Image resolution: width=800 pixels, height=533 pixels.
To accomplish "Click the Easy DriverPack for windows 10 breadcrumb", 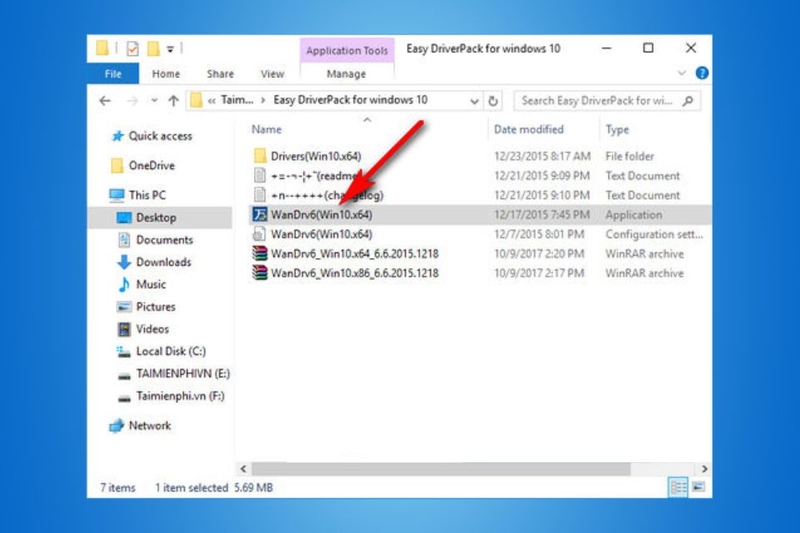I will click(x=350, y=100).
